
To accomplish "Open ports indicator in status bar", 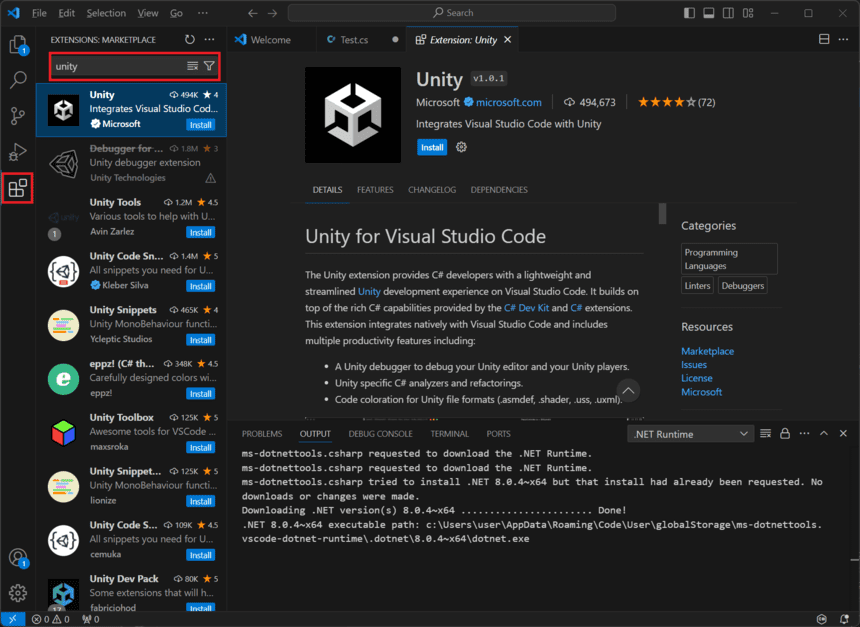I will pos(90,619).
